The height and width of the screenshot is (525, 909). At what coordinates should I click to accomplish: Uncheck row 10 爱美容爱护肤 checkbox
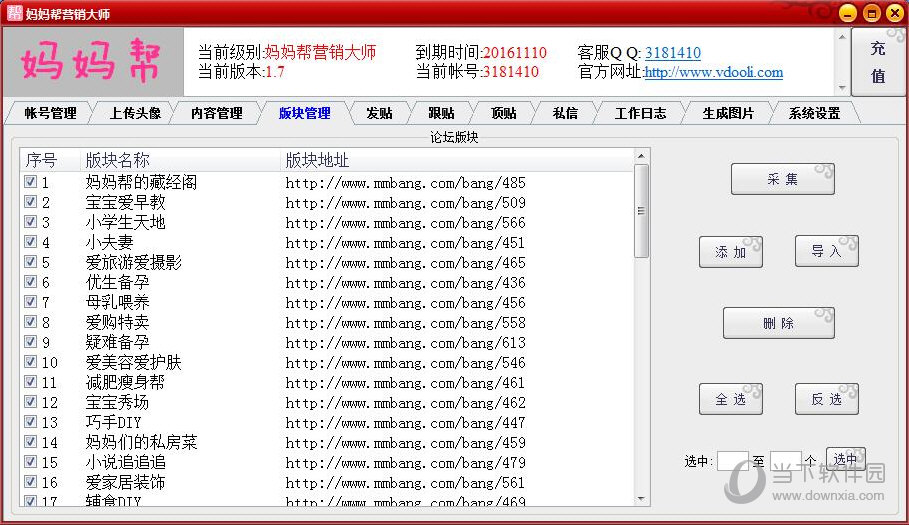[x=31, y=362]
